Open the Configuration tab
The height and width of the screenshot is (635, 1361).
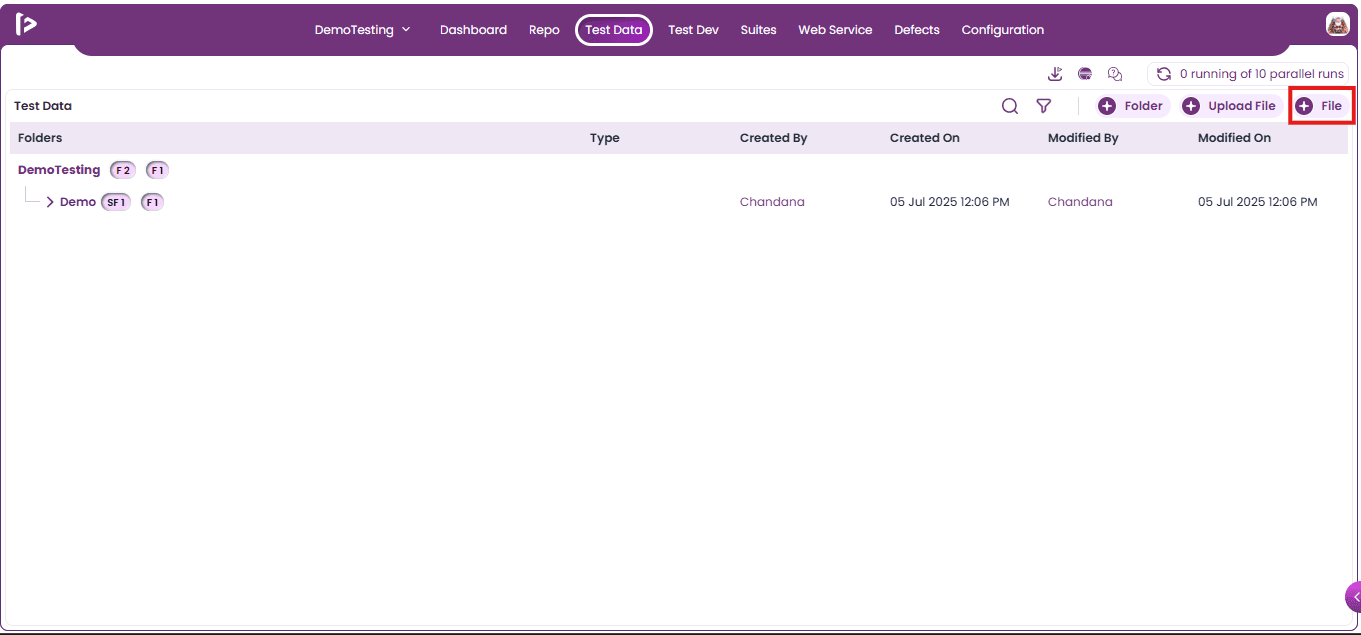click(x=1003, y=30)
